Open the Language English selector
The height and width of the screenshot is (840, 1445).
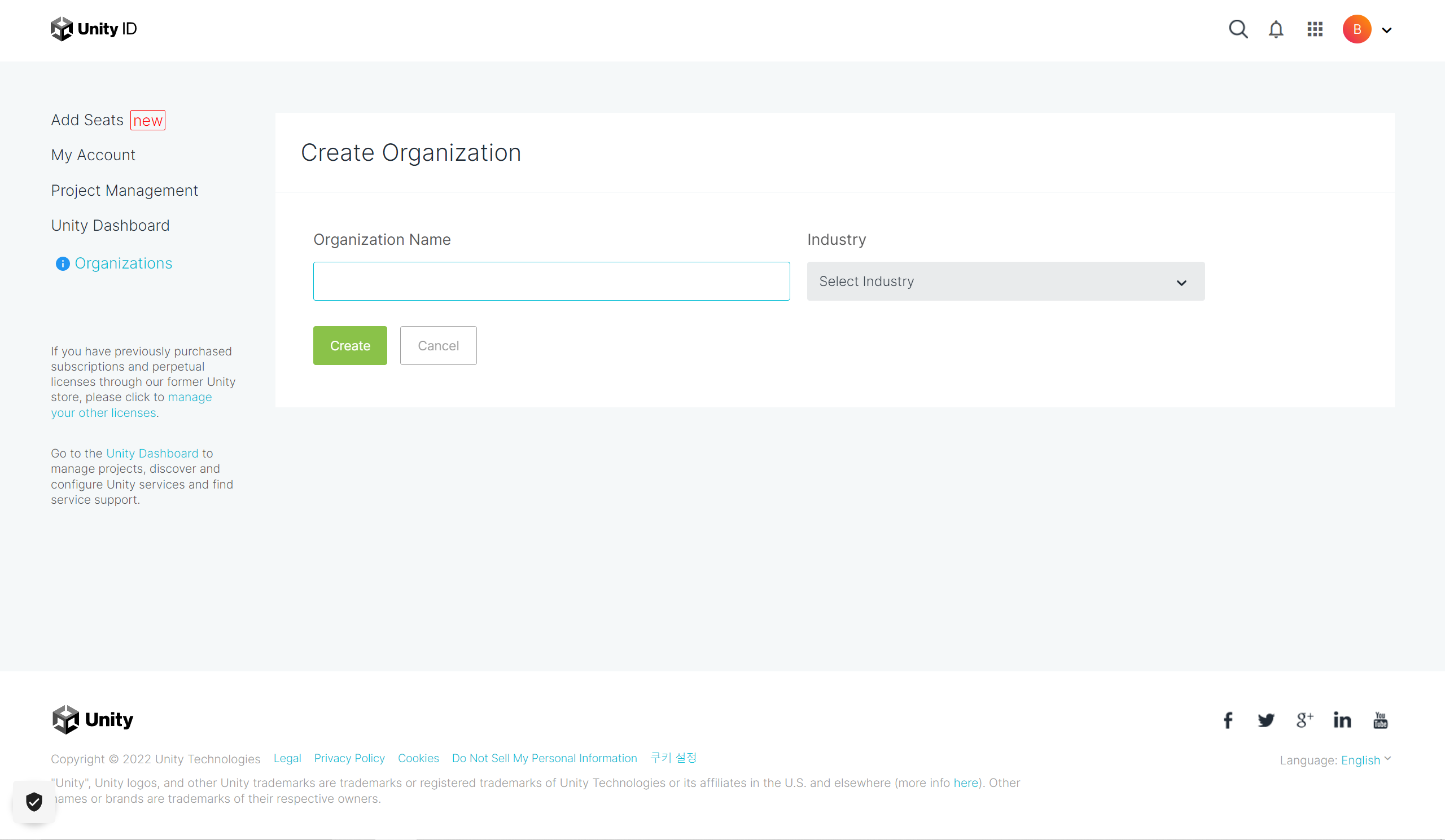pyautogui.click(x=1364, y=760)
